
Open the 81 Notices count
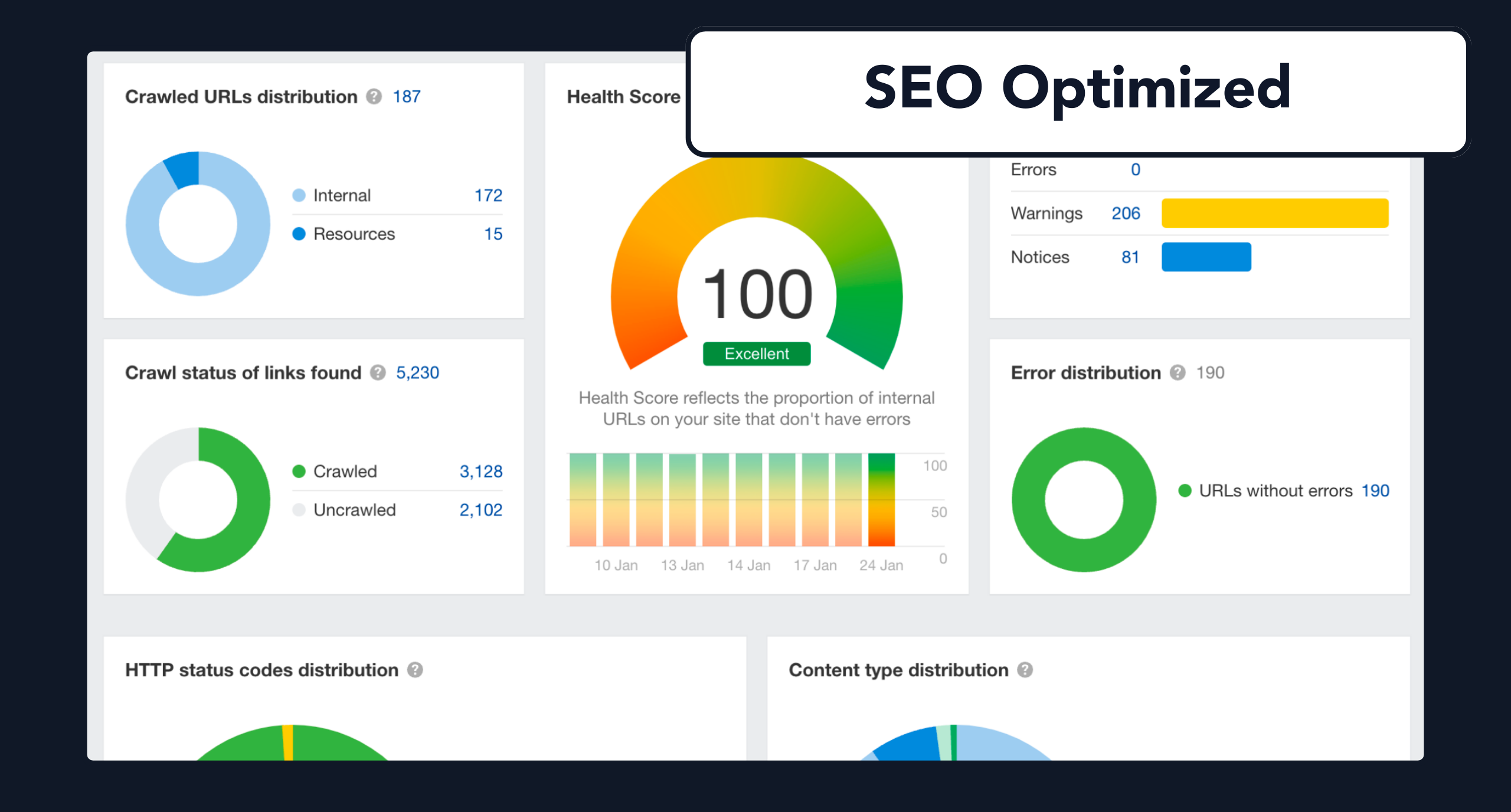click(x=1130, y=257)
